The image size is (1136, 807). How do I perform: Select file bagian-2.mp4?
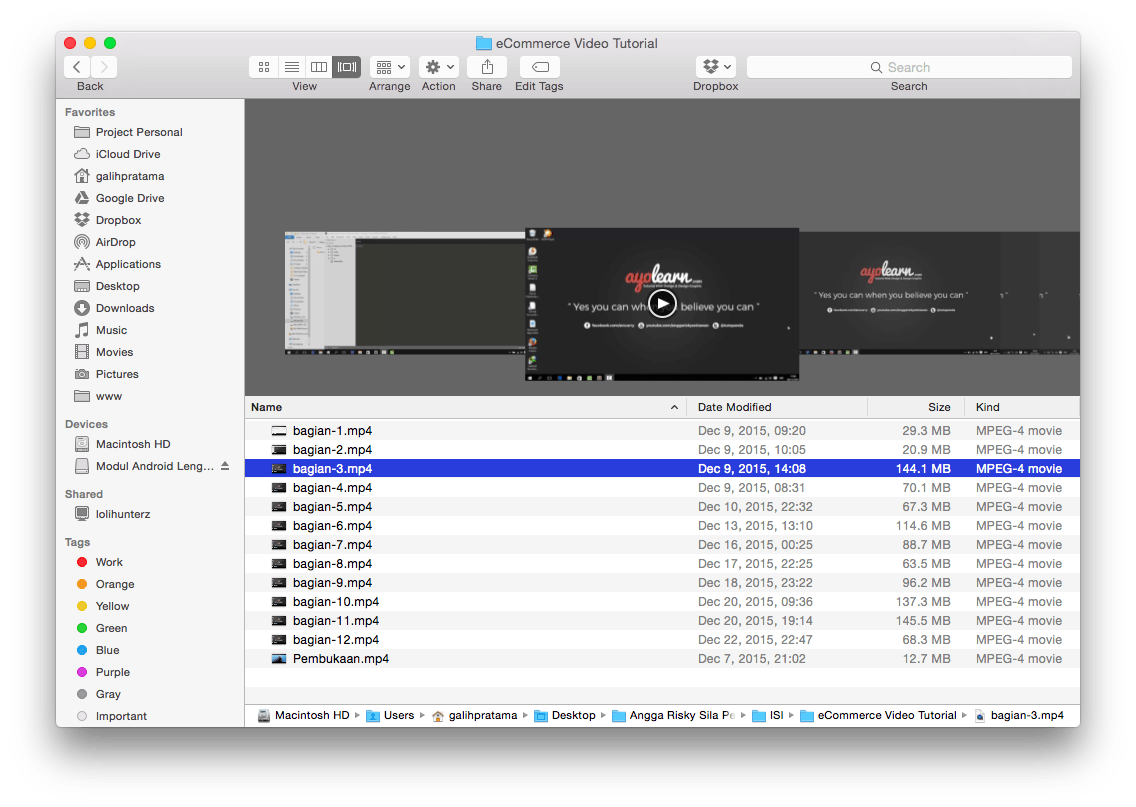662,450
